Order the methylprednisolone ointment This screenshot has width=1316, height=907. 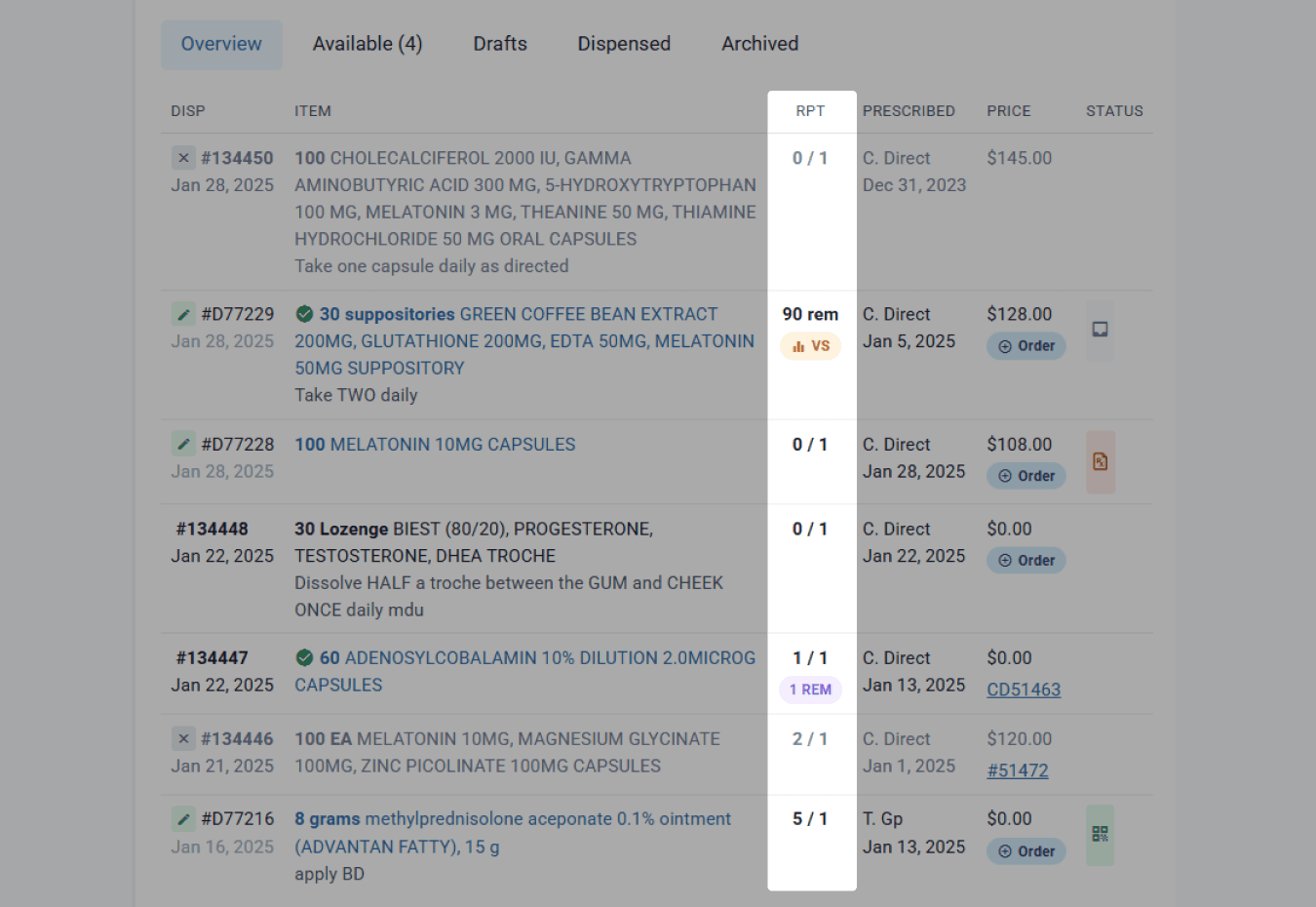pos(1026,851)
